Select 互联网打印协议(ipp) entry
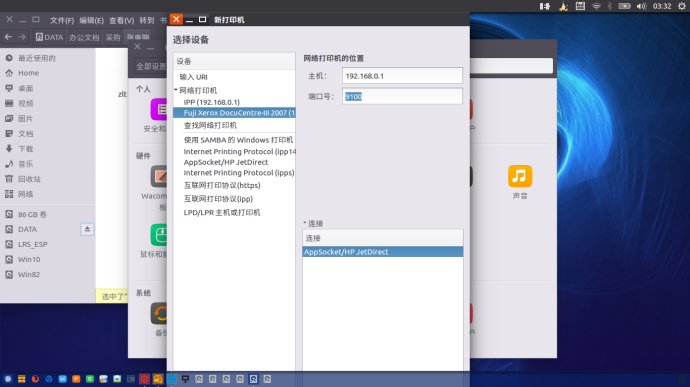The height and width of the screenshot is (387, 690). pos(218,199)
